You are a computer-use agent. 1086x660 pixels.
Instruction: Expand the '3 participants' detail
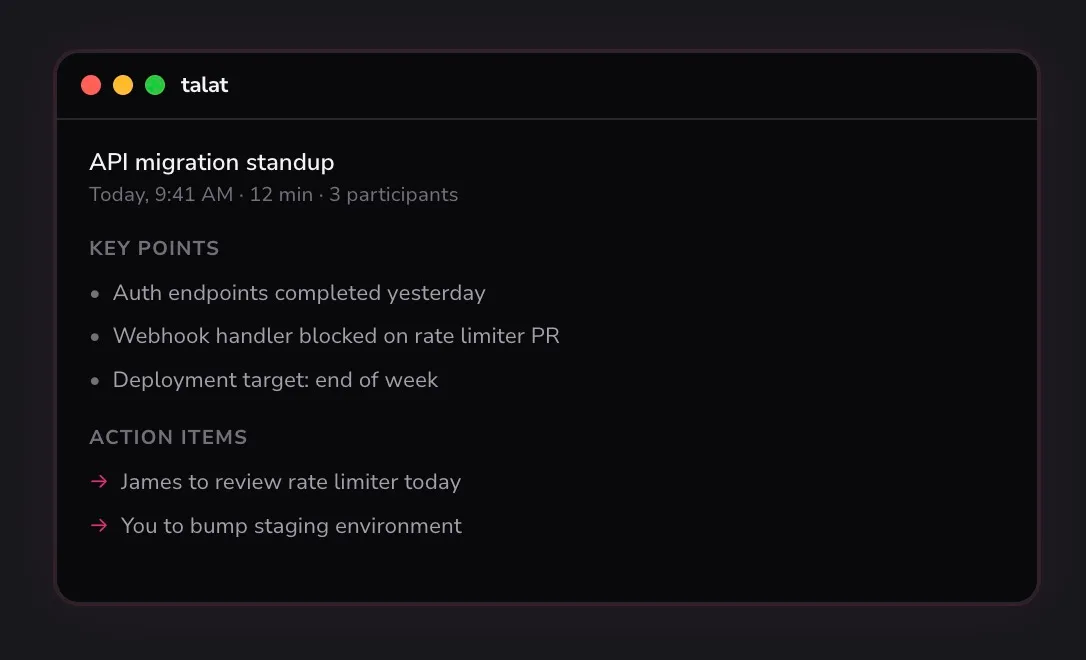(x=393, y=194)
